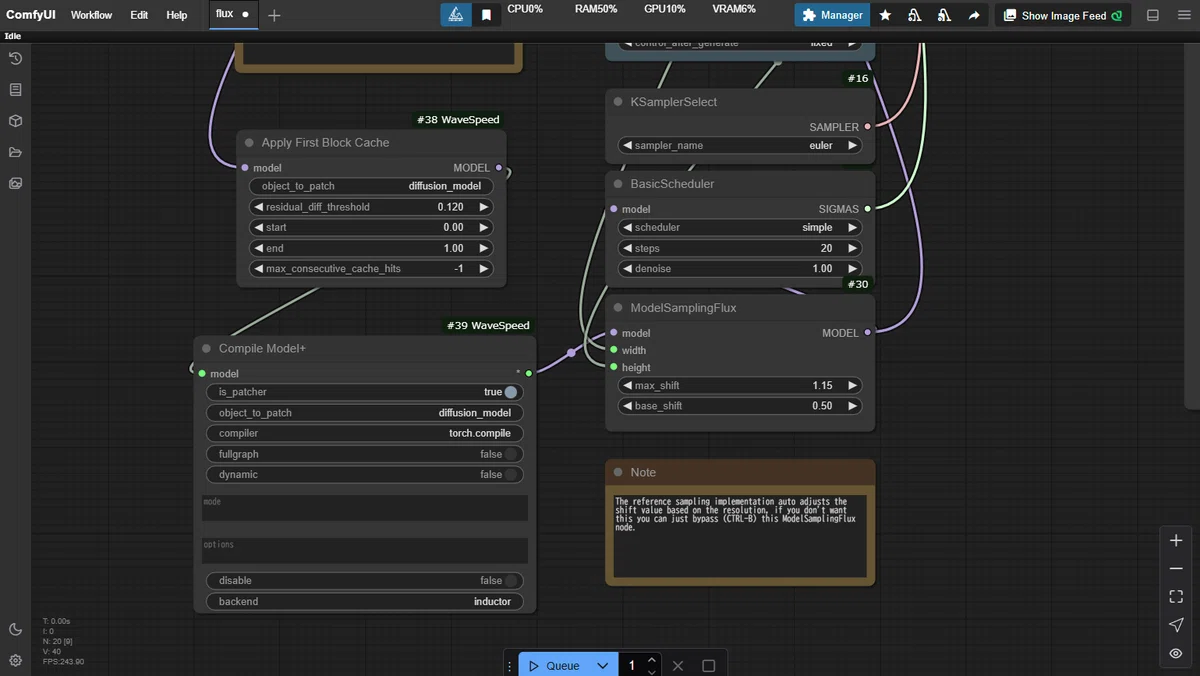Select next sampler_name with right arrow
Image resolution: width=1200 pixels, height=676 pixels.
tap(852, 145)
